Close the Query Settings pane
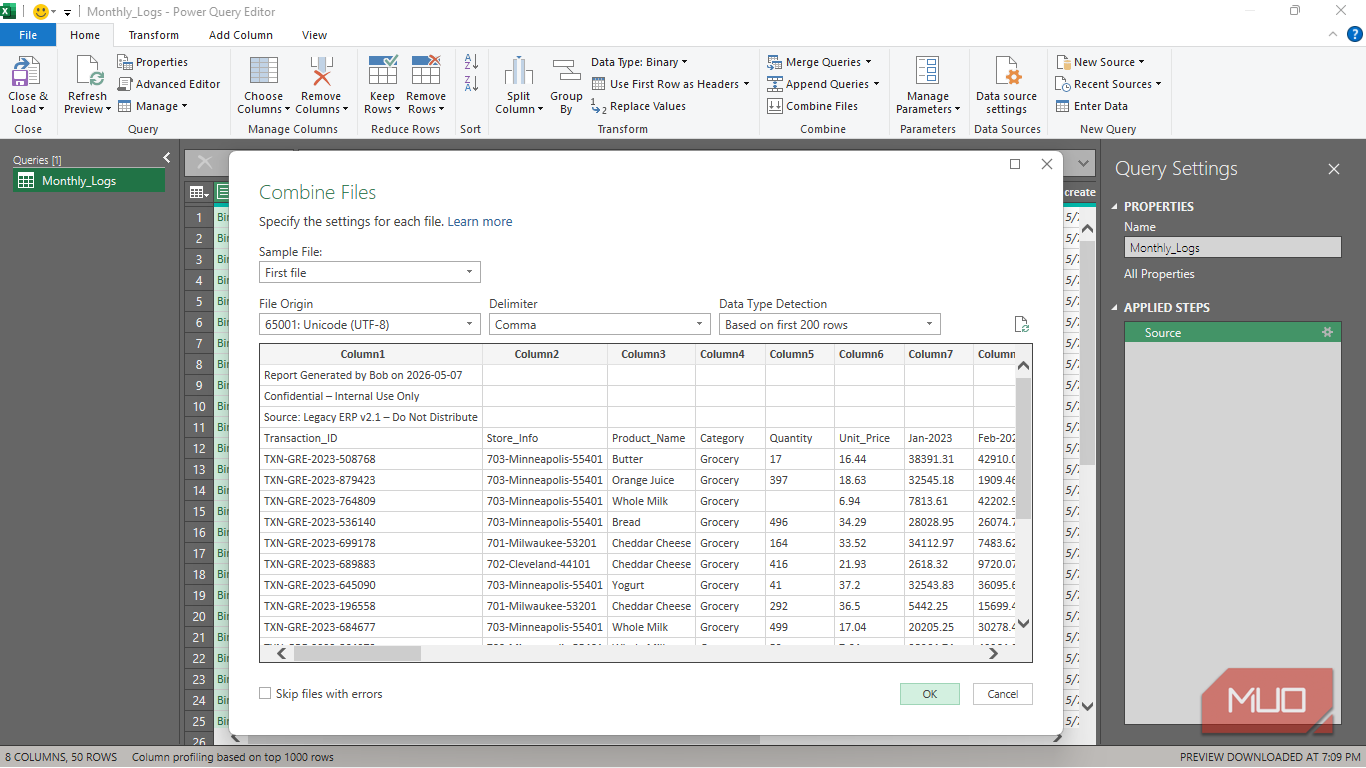This screenshot has height=768, width=1366. pos(1333,169)
